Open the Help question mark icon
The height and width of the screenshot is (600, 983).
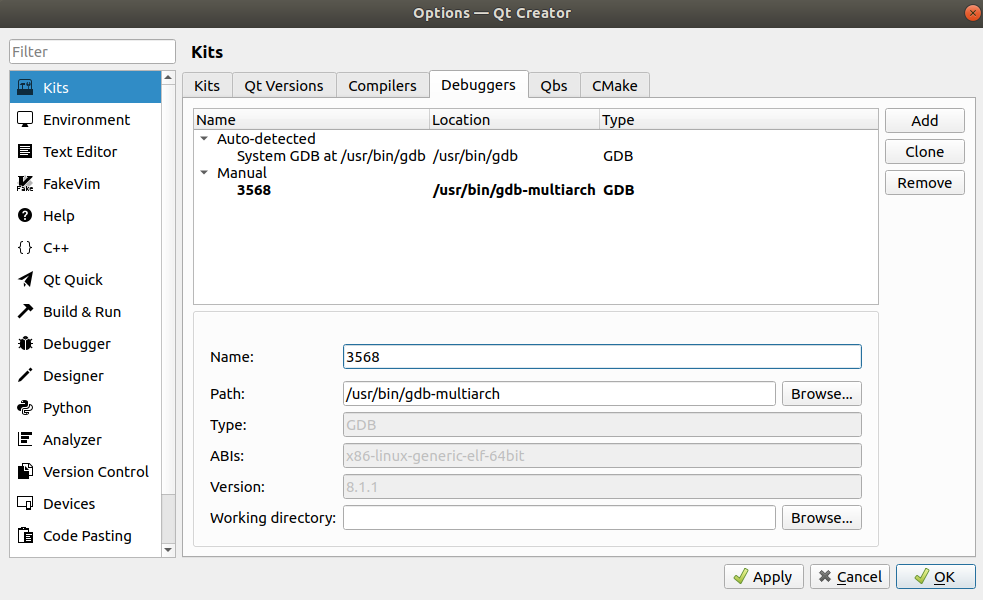[25, 216]
